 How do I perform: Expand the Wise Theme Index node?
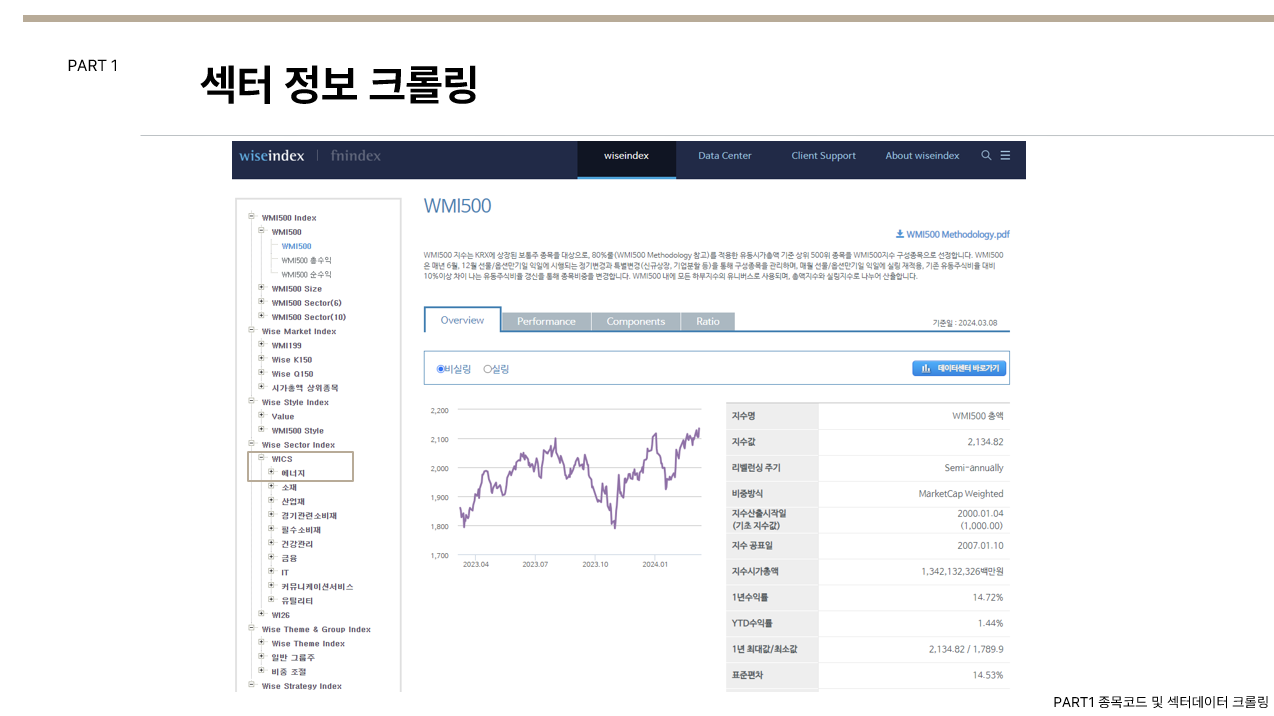(x=261, y=642)
